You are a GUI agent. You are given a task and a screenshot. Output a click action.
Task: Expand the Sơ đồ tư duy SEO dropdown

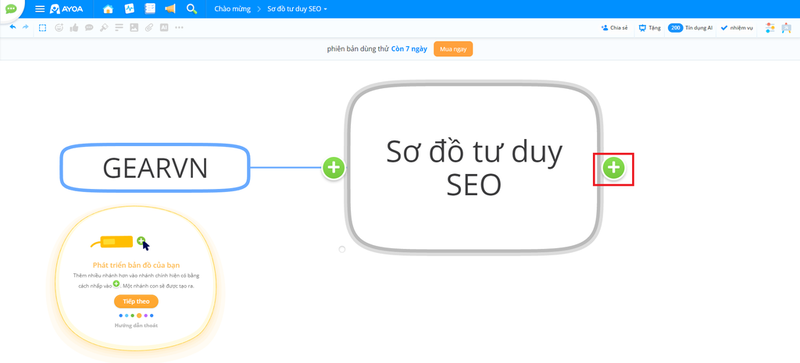[297, 9]
